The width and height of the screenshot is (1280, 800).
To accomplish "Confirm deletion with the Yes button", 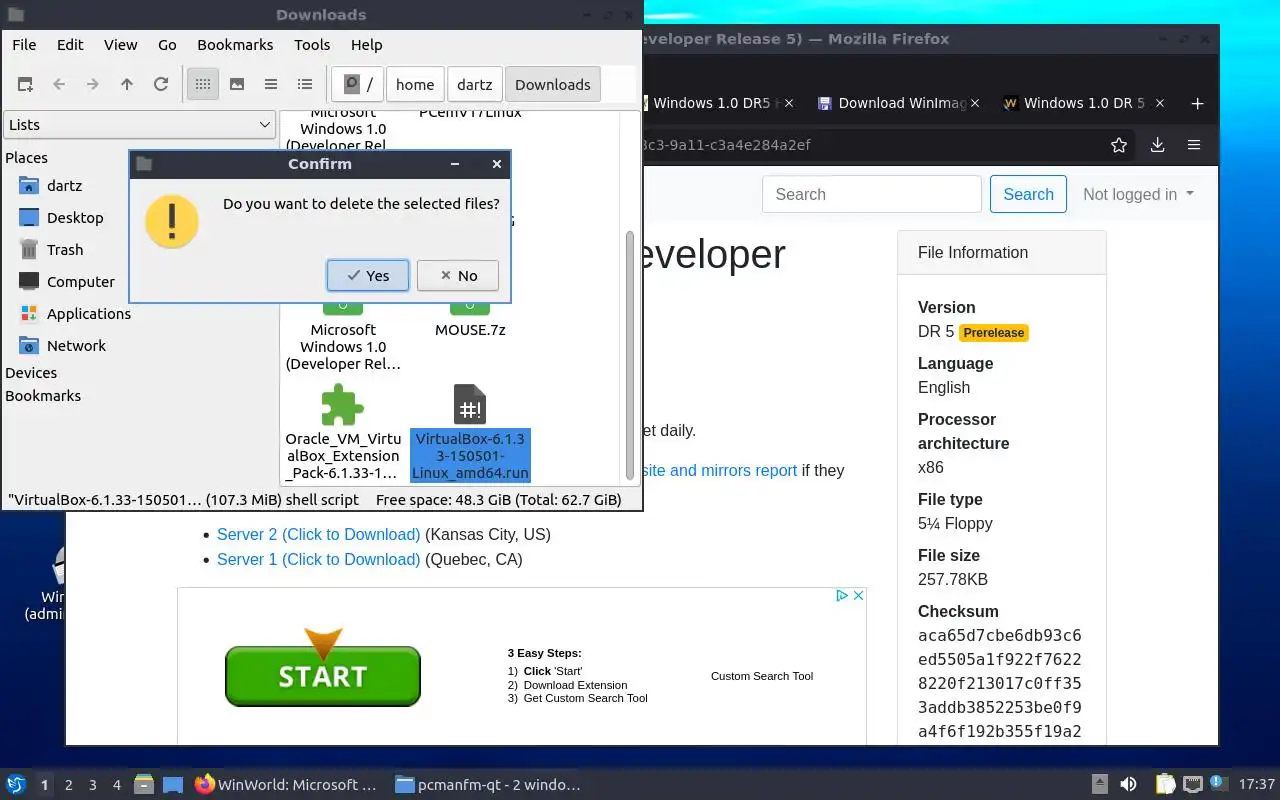I will (368, 276).
